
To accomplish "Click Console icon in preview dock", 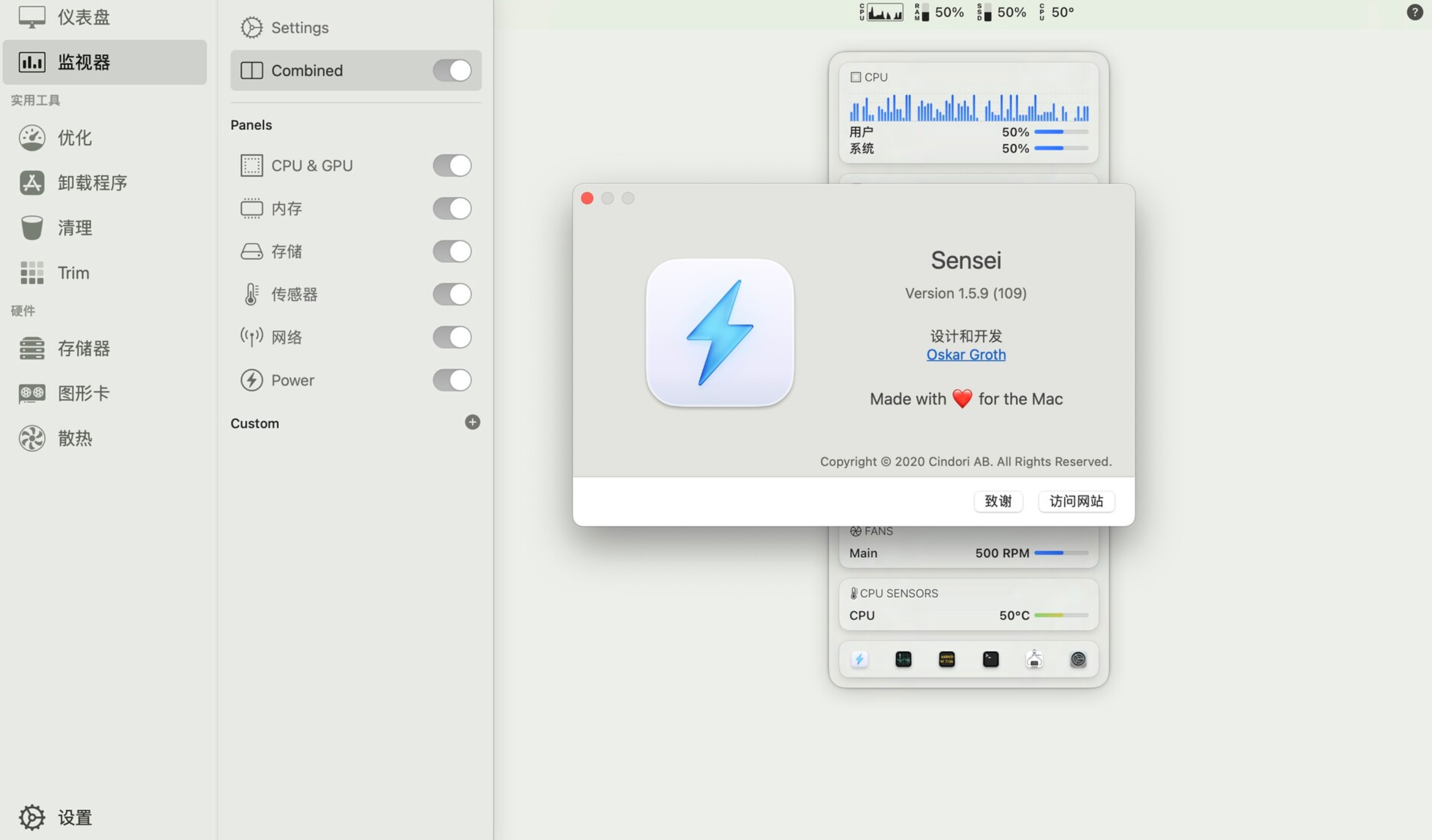I will point(947,660).
